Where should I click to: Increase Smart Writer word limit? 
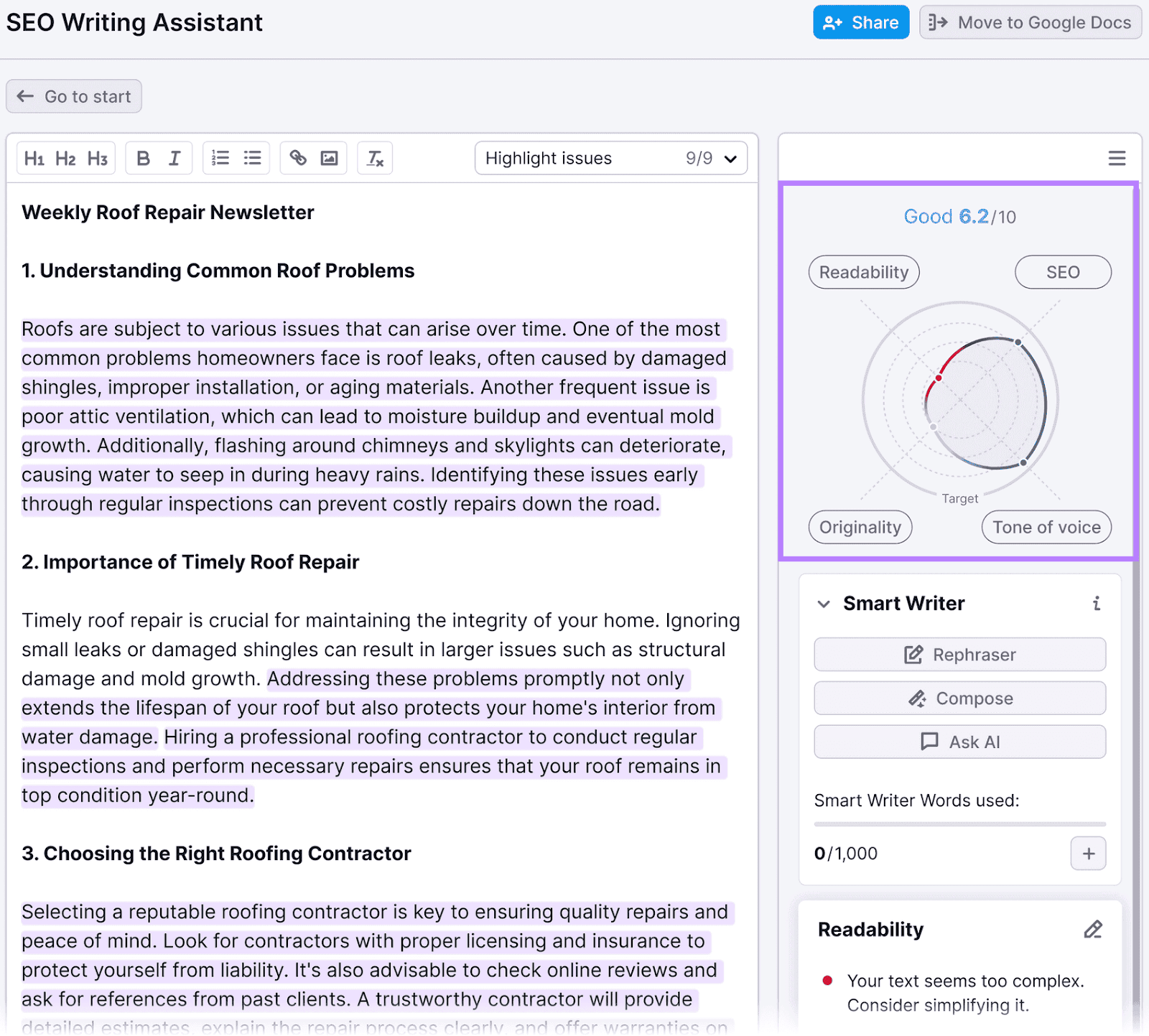click(x=1088, y=853)
